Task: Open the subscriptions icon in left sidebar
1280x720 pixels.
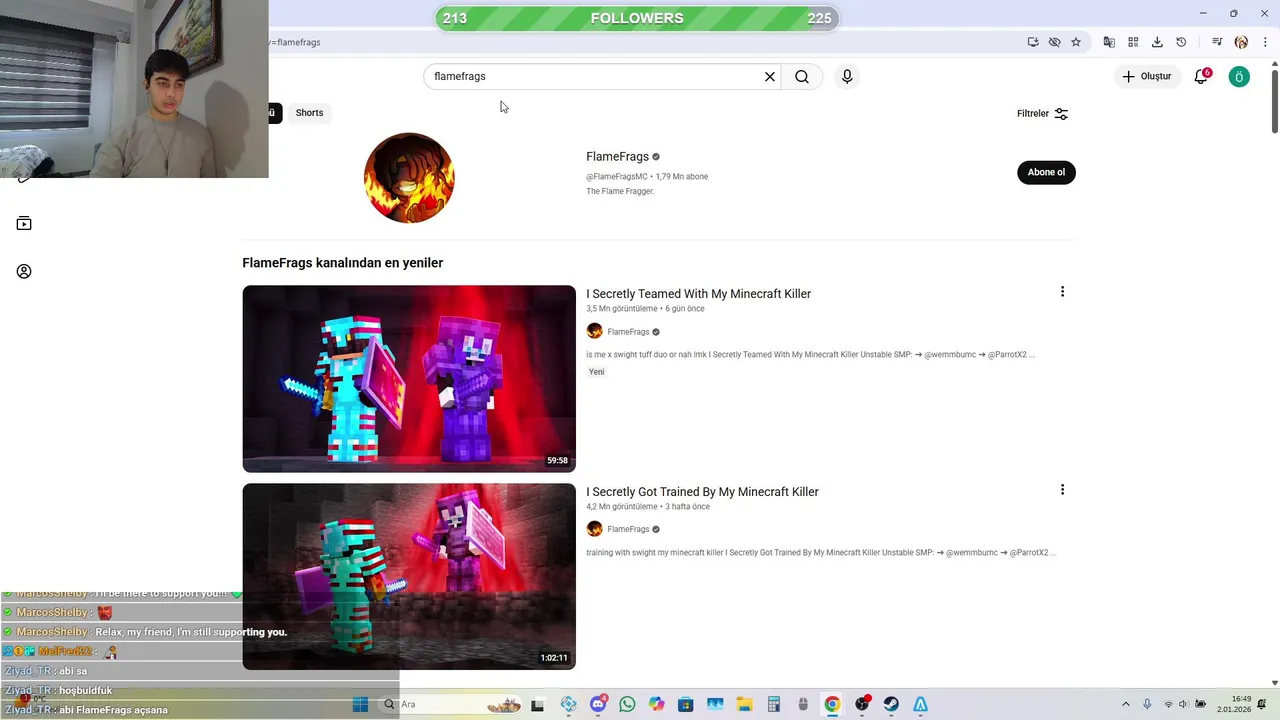Action: click(24, 224)
